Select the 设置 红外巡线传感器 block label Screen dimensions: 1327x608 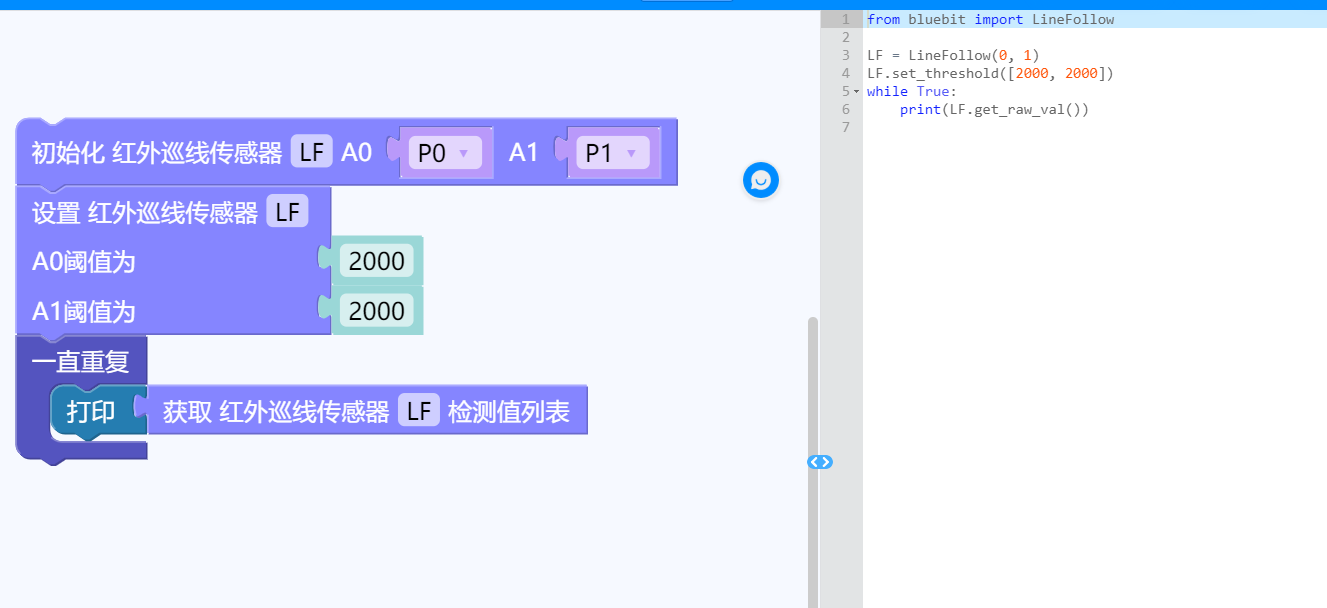146,212
